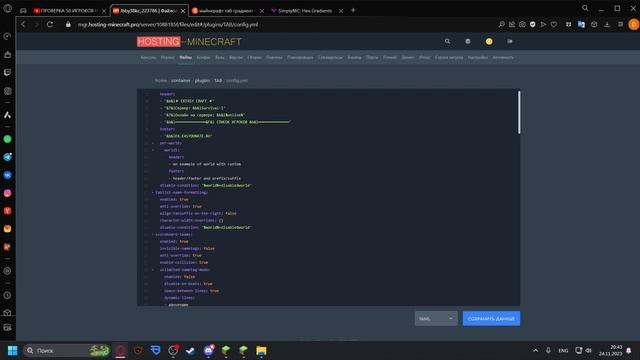The height and width of the screenshot is (360, 640).
Task: Open browser downloads icon
Action: pyautogui.click(x=607, y=24)
